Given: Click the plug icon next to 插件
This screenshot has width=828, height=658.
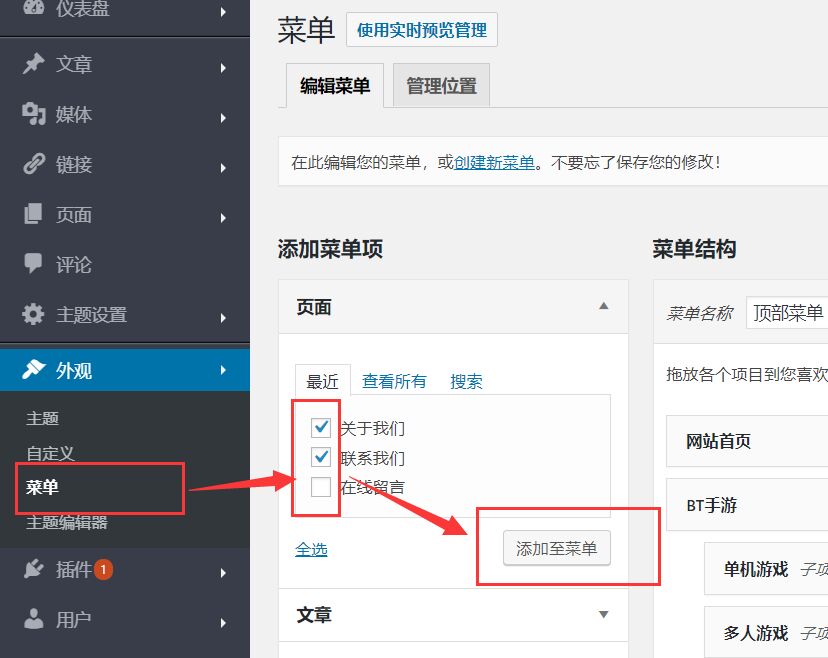Looking at the screenshot, I should click(x=33, y=569).
